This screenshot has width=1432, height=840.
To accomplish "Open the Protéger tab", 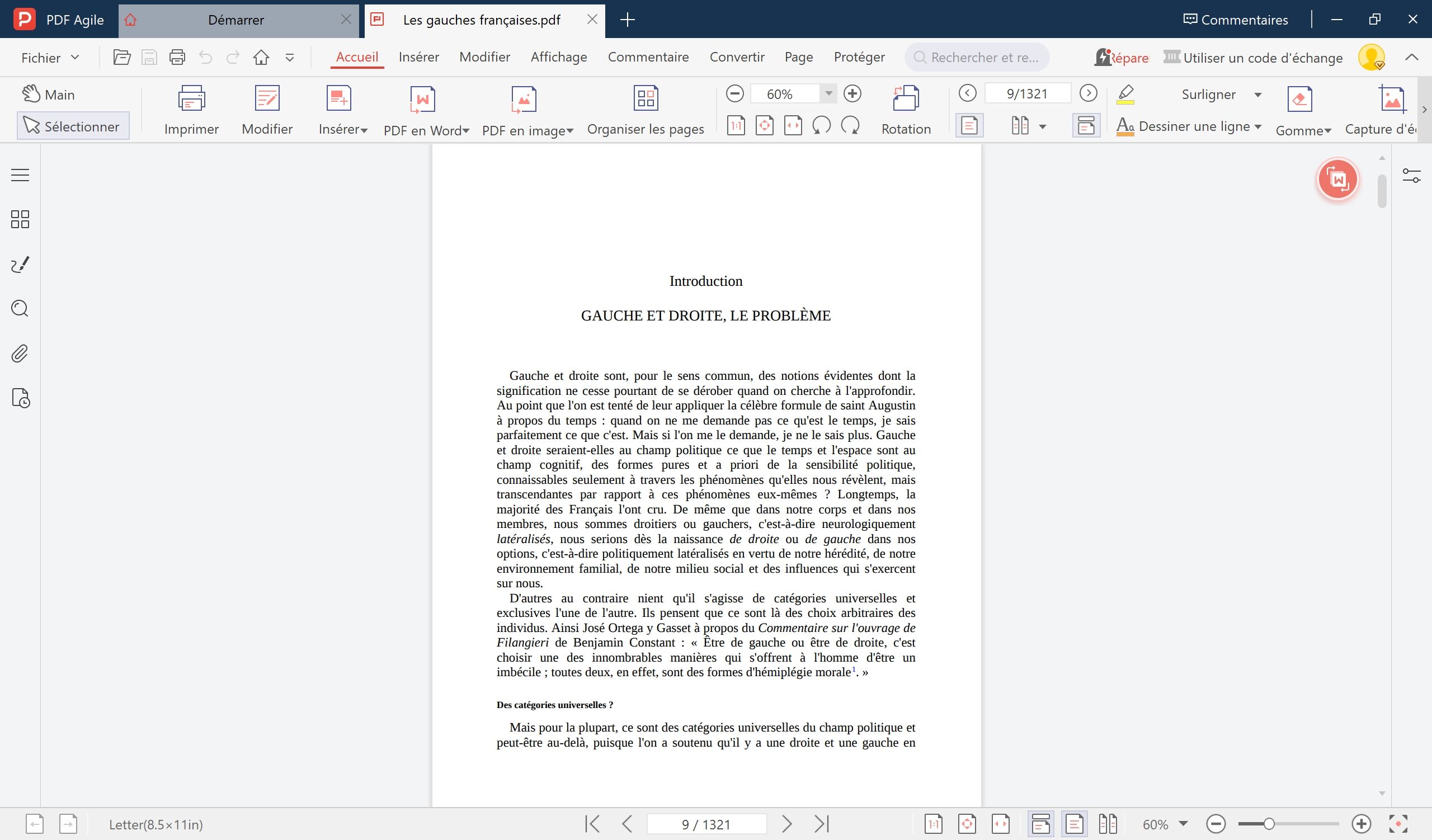I will pos(859,58).
